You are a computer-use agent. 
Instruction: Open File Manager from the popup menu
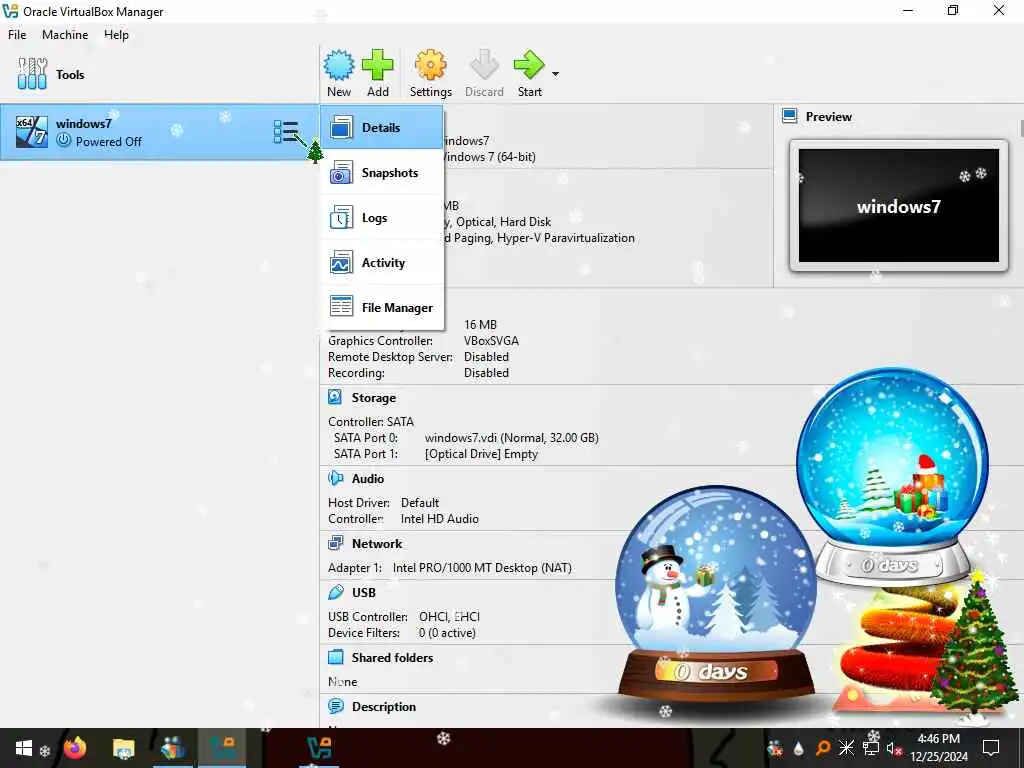coord(382,308)
